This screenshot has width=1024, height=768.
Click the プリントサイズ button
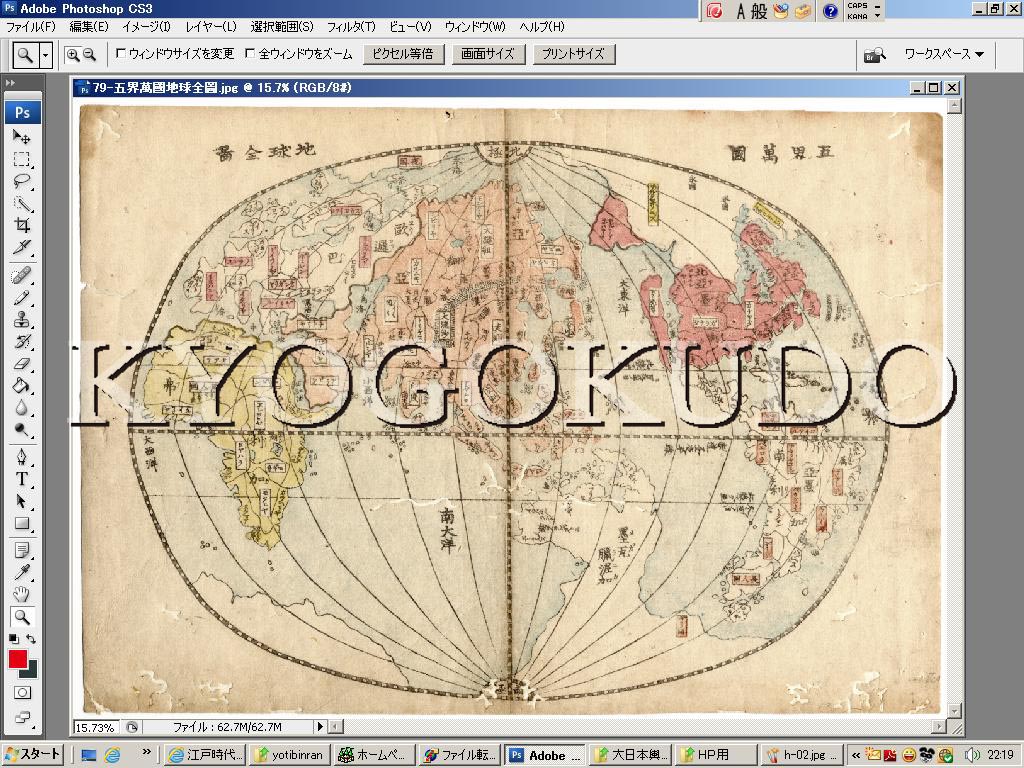coord(573,54)
